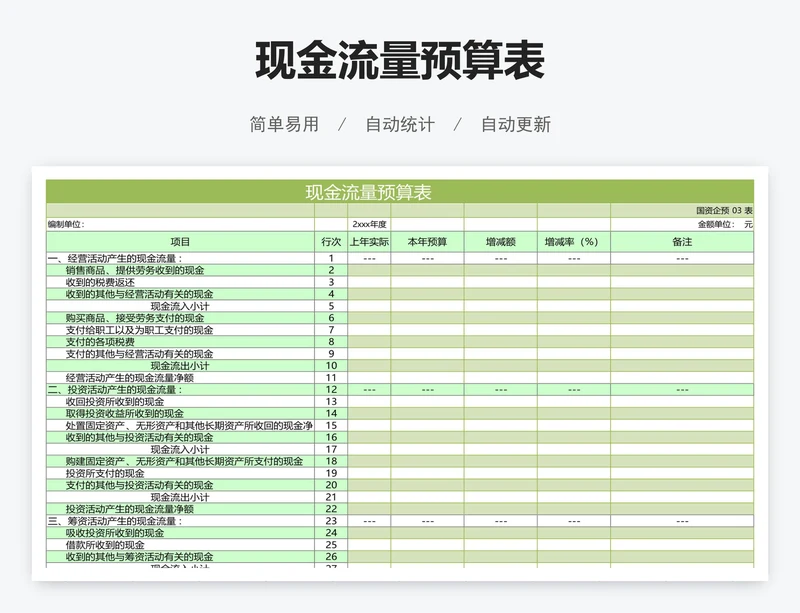The image size is (800, 613).
Task: Click row 二、投资活动产生的现金流量：
Action: click(400, 389)
